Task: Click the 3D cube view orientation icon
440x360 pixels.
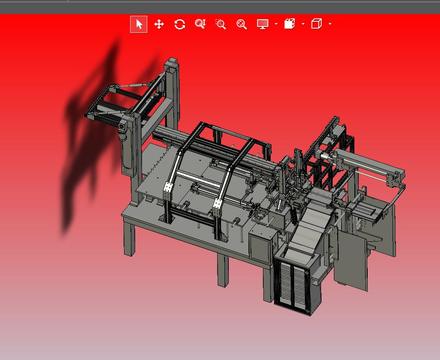Action: (x=316, y=24)
